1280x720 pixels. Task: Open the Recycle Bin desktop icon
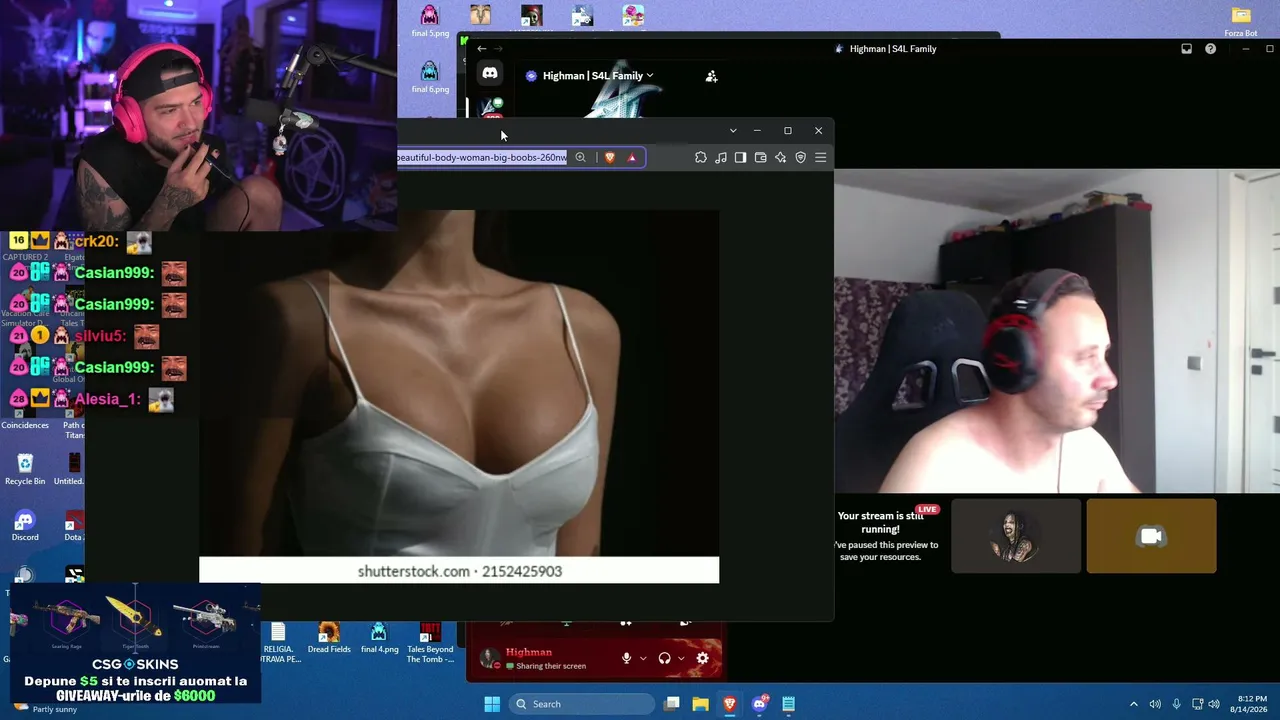click(x=25, y=469)
